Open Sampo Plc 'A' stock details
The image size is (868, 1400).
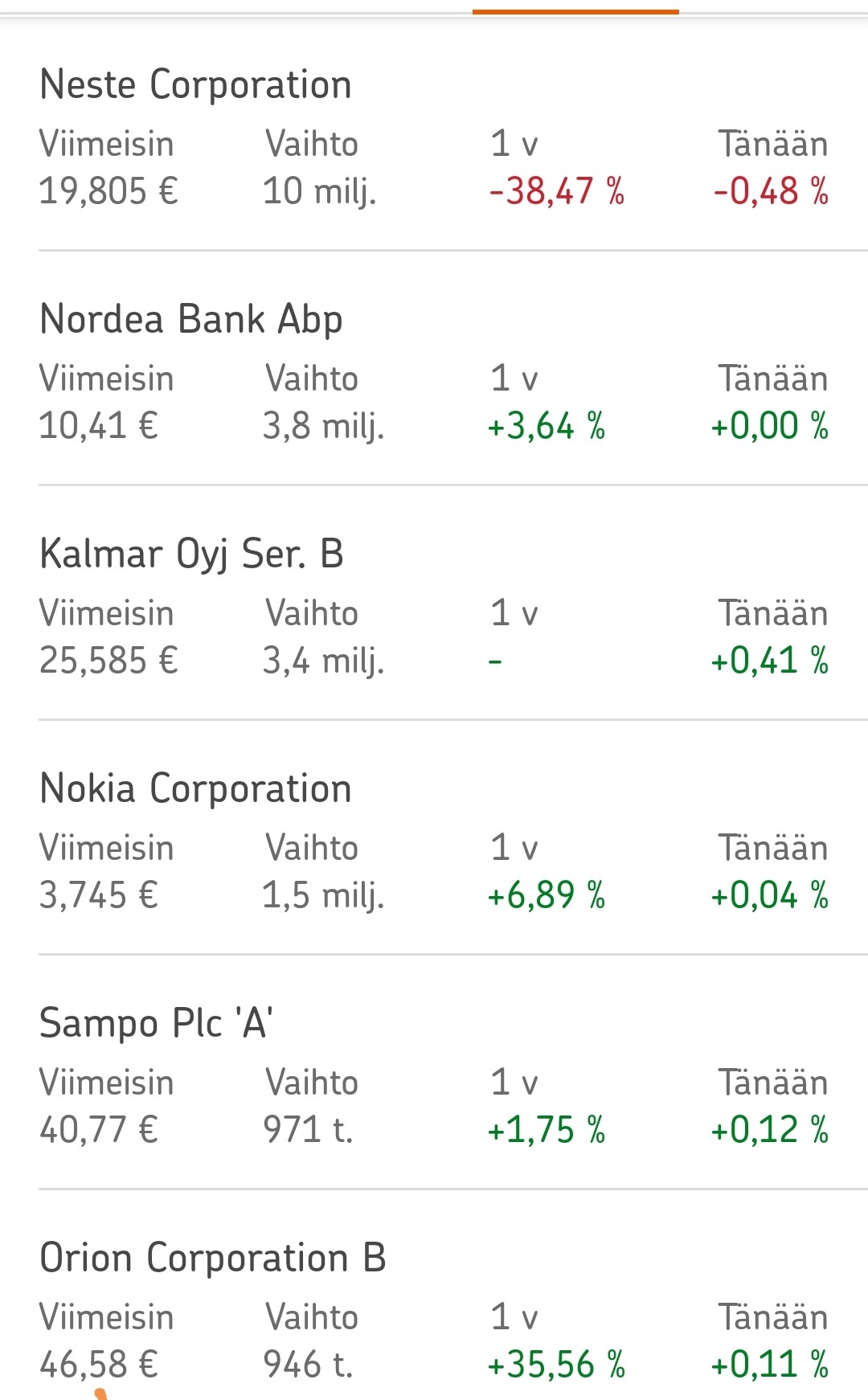(x=156, y=1023)
